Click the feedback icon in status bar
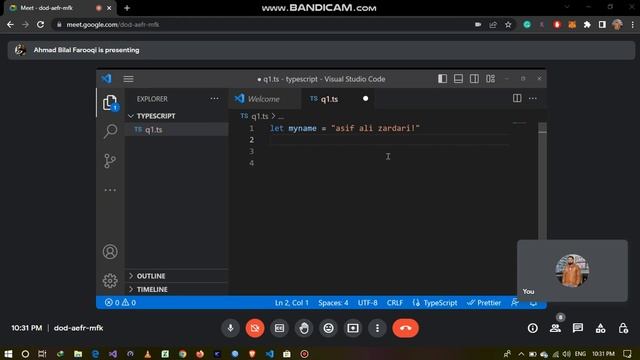 (x=515, y=302)
